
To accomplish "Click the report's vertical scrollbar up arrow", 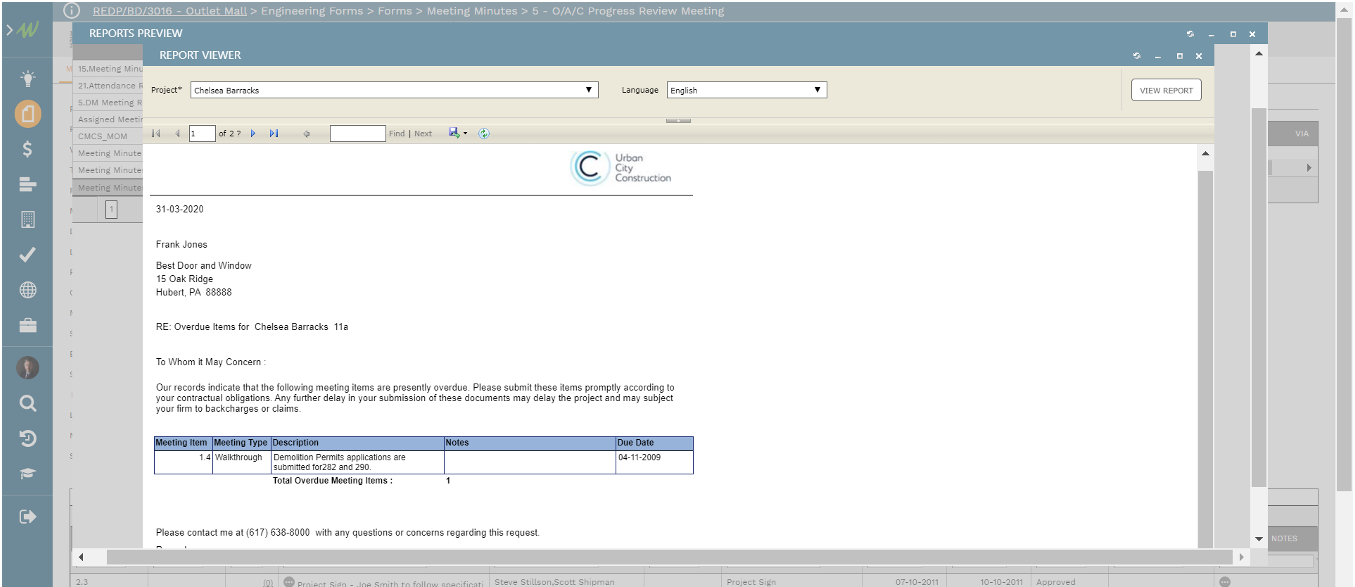I will tap(1205, 153).
